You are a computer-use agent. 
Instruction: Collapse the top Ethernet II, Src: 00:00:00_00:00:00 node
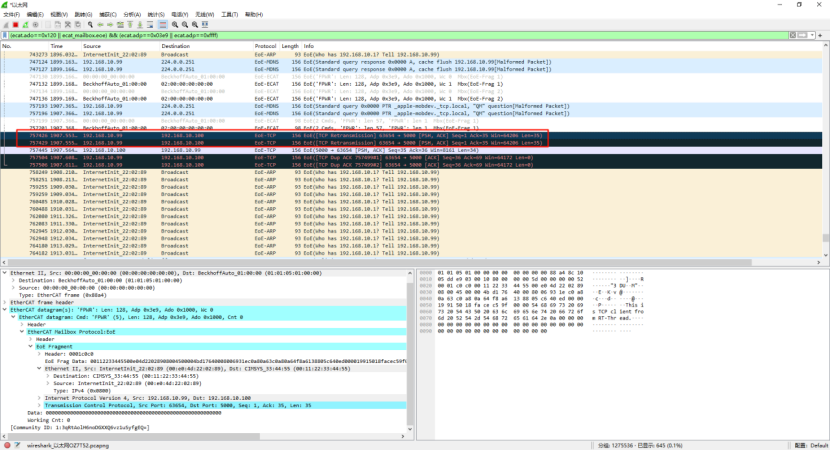(5, 273)
